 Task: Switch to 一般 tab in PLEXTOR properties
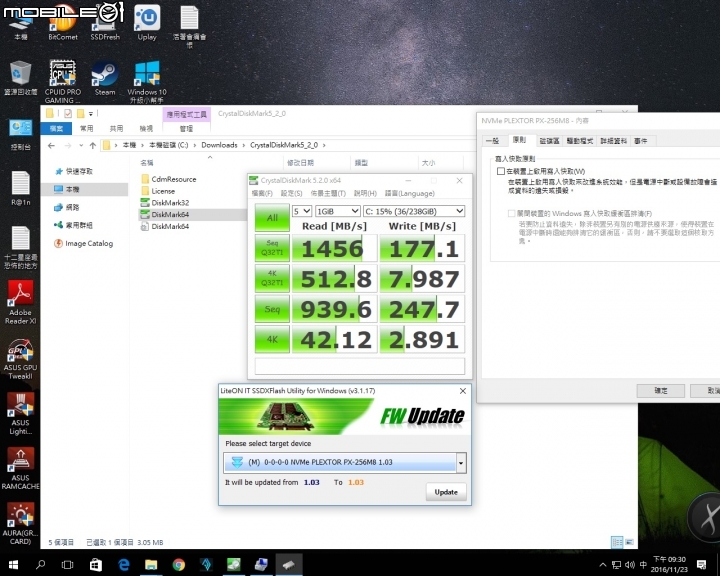point(493,141)
